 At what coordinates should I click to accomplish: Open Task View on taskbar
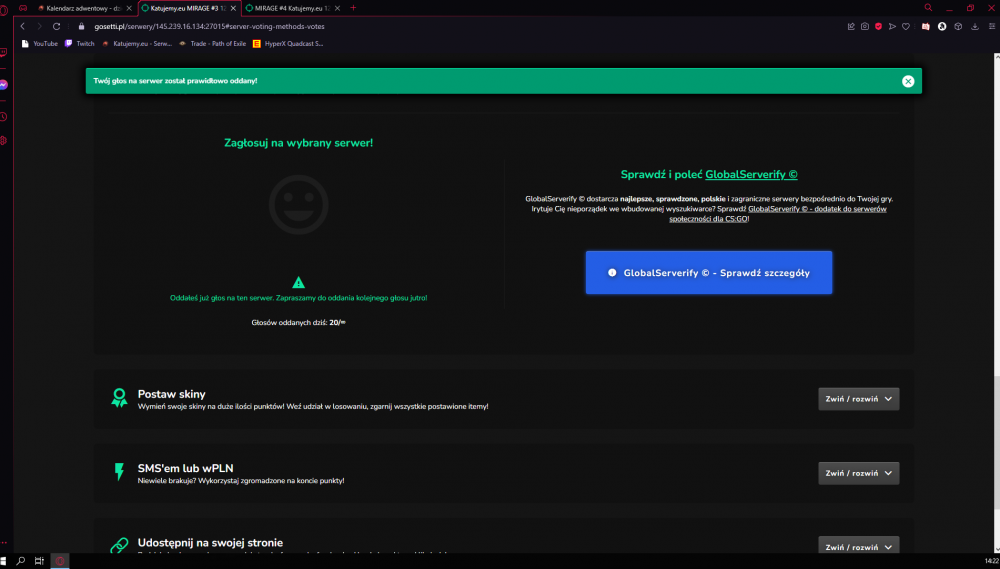[x=40, y=561]
